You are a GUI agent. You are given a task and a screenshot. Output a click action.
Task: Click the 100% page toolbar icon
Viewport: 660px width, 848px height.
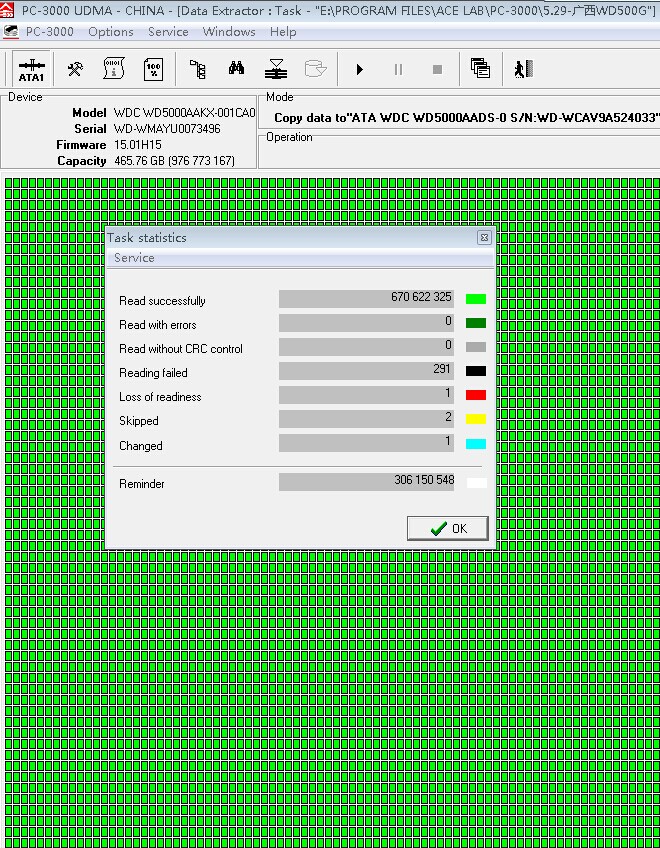click(x=153, y=69)
